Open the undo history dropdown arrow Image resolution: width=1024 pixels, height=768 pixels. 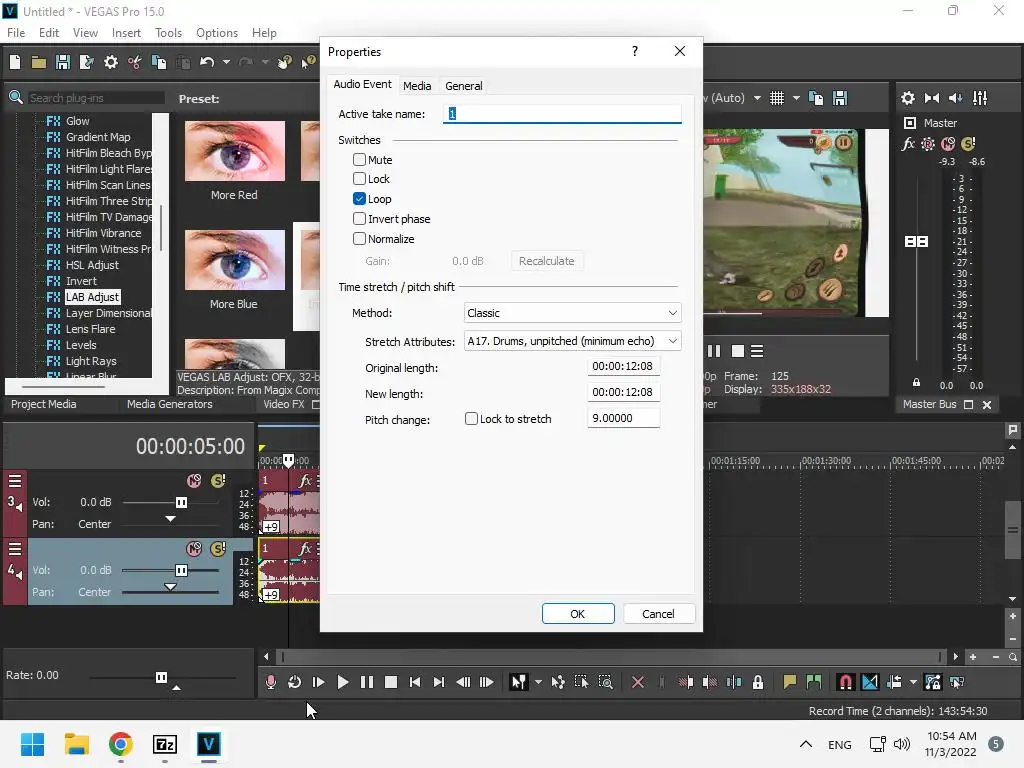click(x=226, y=62)
